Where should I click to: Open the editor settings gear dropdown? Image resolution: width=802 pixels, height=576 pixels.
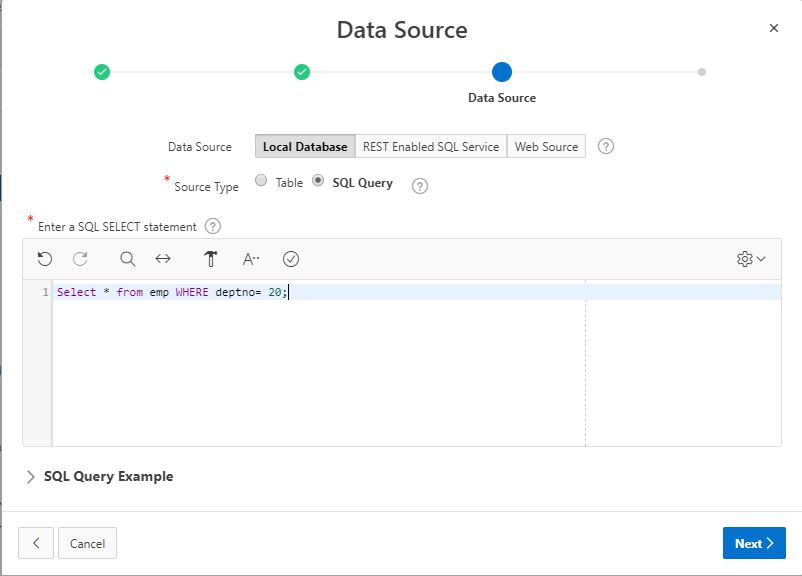coord(750,259)
